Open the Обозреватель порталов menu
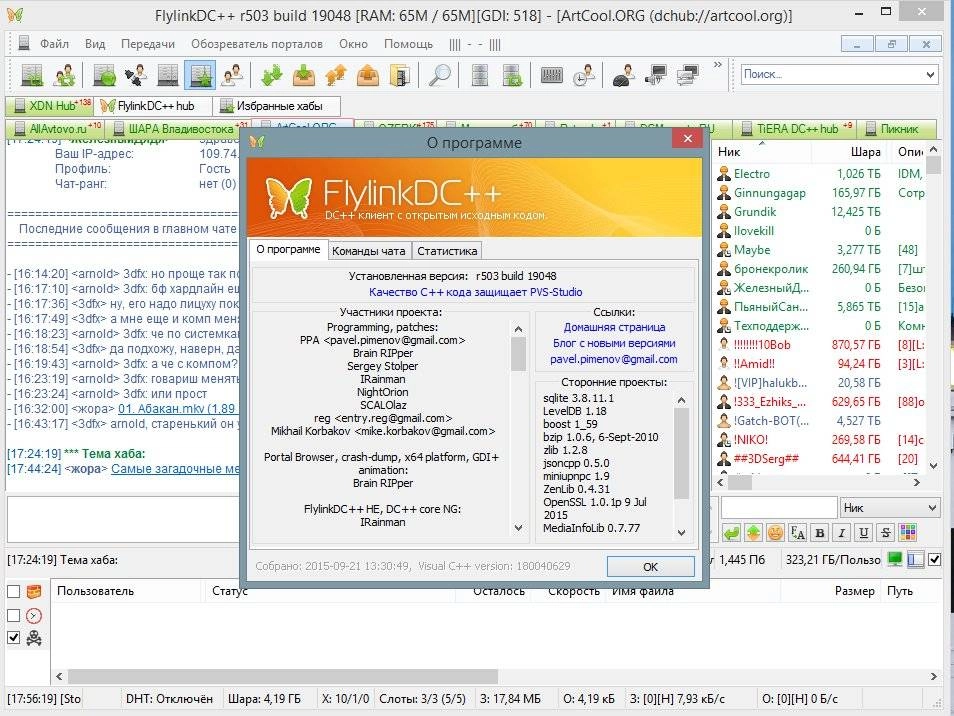The width and height of the screenshot is (954, 716). 257,44
